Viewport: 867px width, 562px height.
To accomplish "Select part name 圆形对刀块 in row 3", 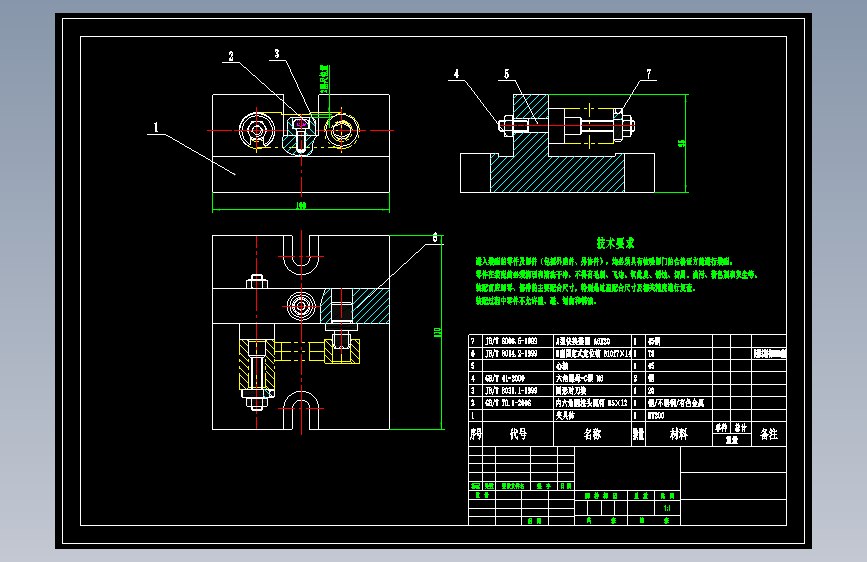I will pyautogui.click(x=571, y=391).
